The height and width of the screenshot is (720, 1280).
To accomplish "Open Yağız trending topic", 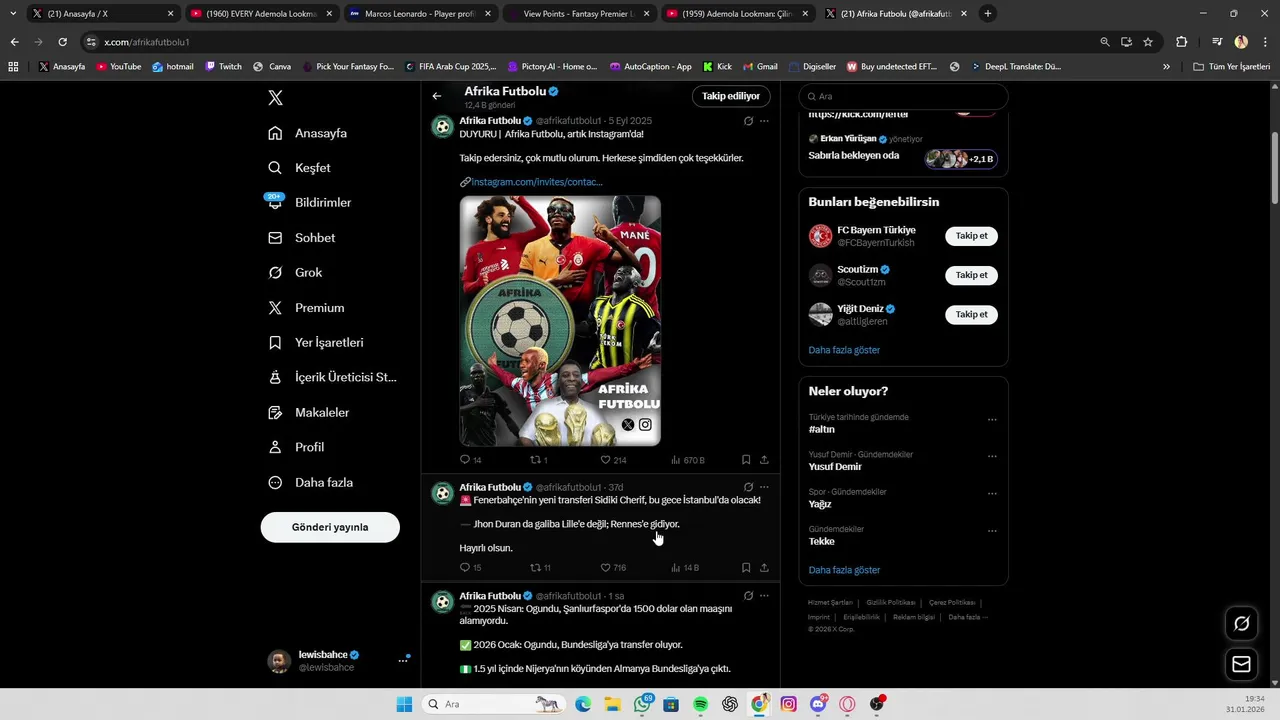I will click(820, 504).
